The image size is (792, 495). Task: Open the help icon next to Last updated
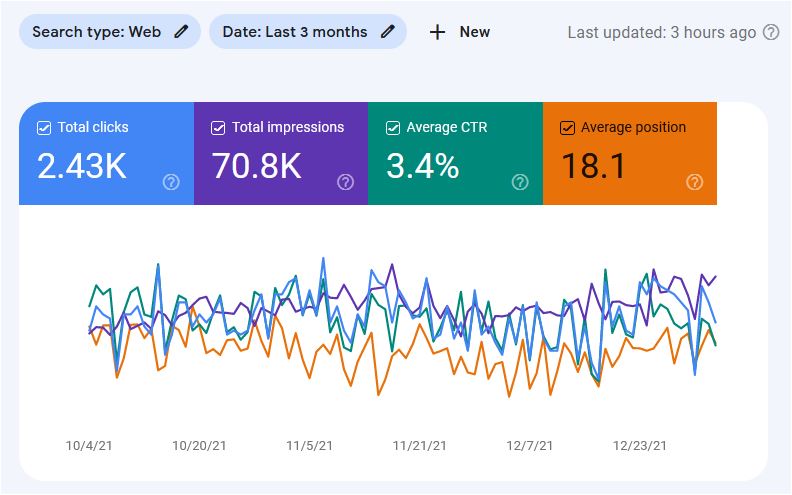coord(771,32)
